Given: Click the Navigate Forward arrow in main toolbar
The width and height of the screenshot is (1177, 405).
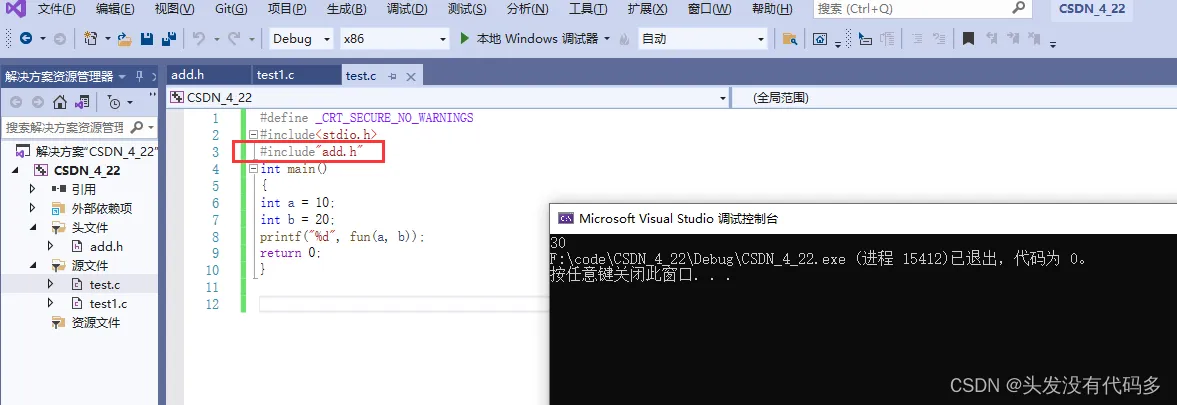Looking at the screenshot, I should 59,38.
